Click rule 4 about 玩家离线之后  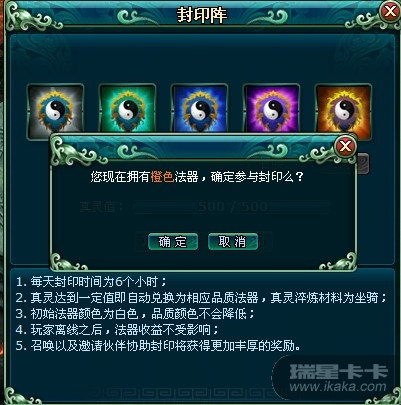click(x=117, y=330)
